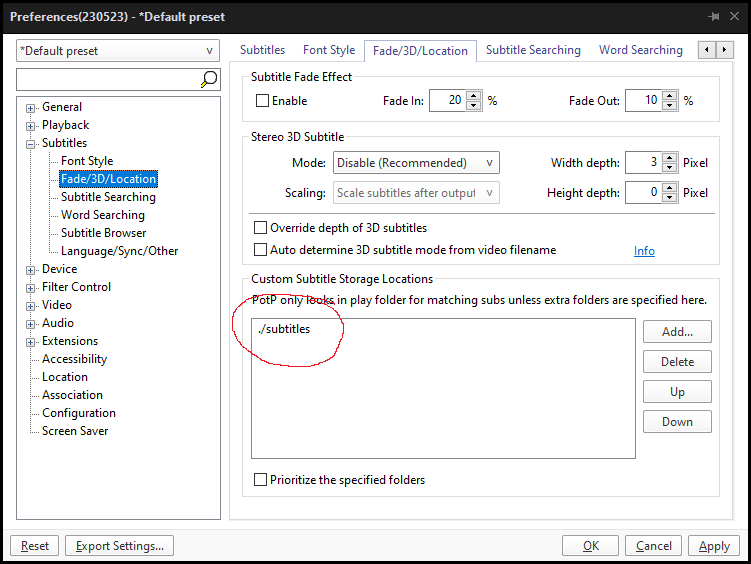Viewport: 751px width, 564px height.
Task: Collapse the Subtitles tree node
Action: coord(31,144)
